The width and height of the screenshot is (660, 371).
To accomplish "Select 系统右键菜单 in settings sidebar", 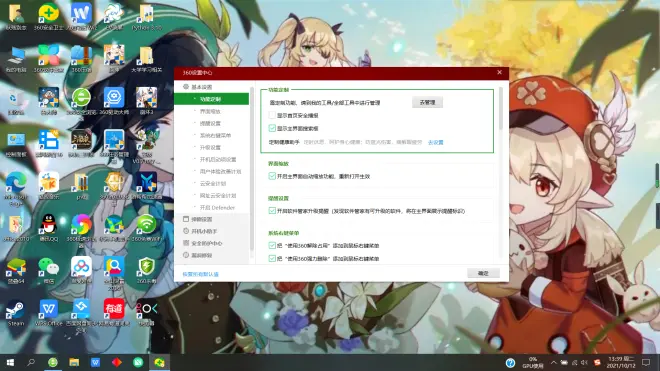I will pos(212,135).
